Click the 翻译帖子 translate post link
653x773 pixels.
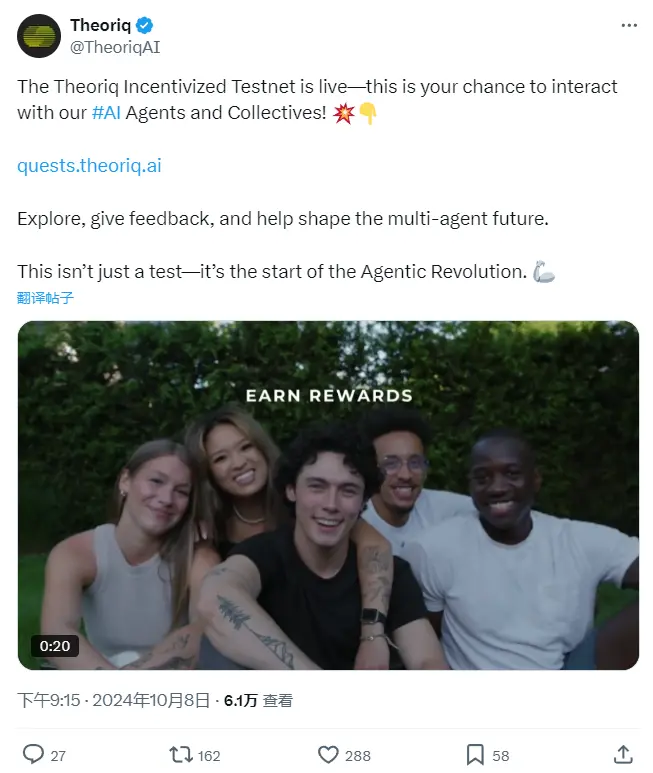tap(45, 298)
